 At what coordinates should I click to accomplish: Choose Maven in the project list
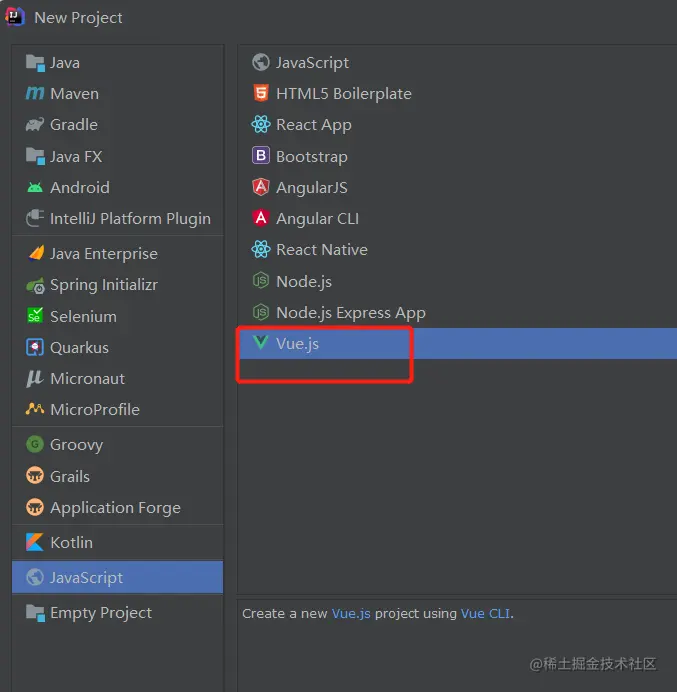[x=117, y=94]
